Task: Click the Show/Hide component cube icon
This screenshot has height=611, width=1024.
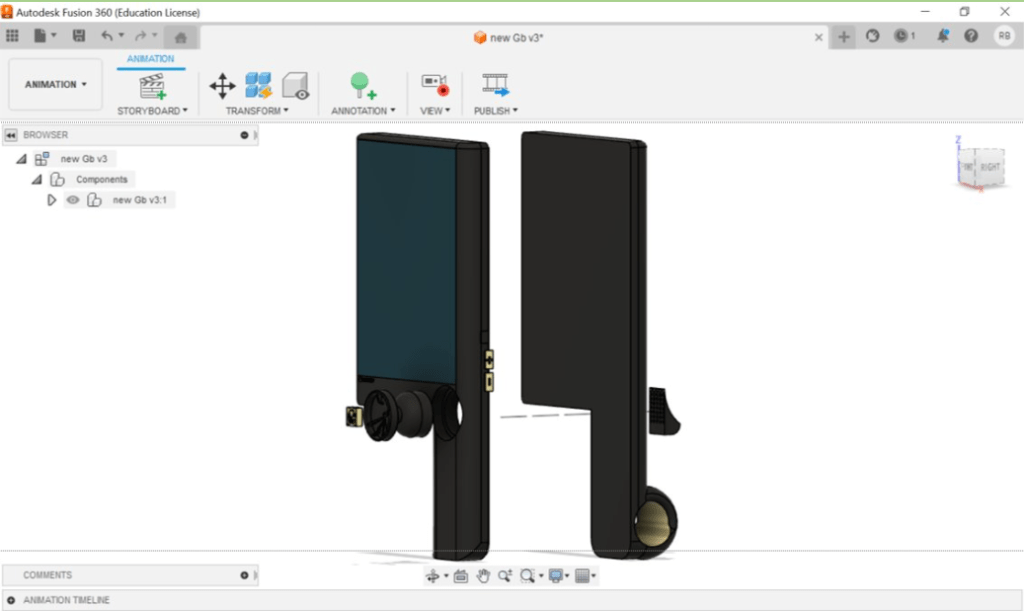Action: coord(295,85)
